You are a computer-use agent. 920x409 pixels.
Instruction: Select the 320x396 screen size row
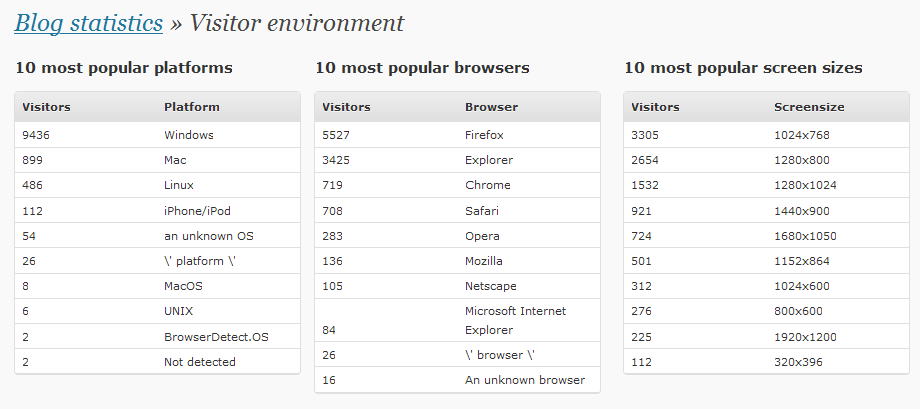pos(766,362)
